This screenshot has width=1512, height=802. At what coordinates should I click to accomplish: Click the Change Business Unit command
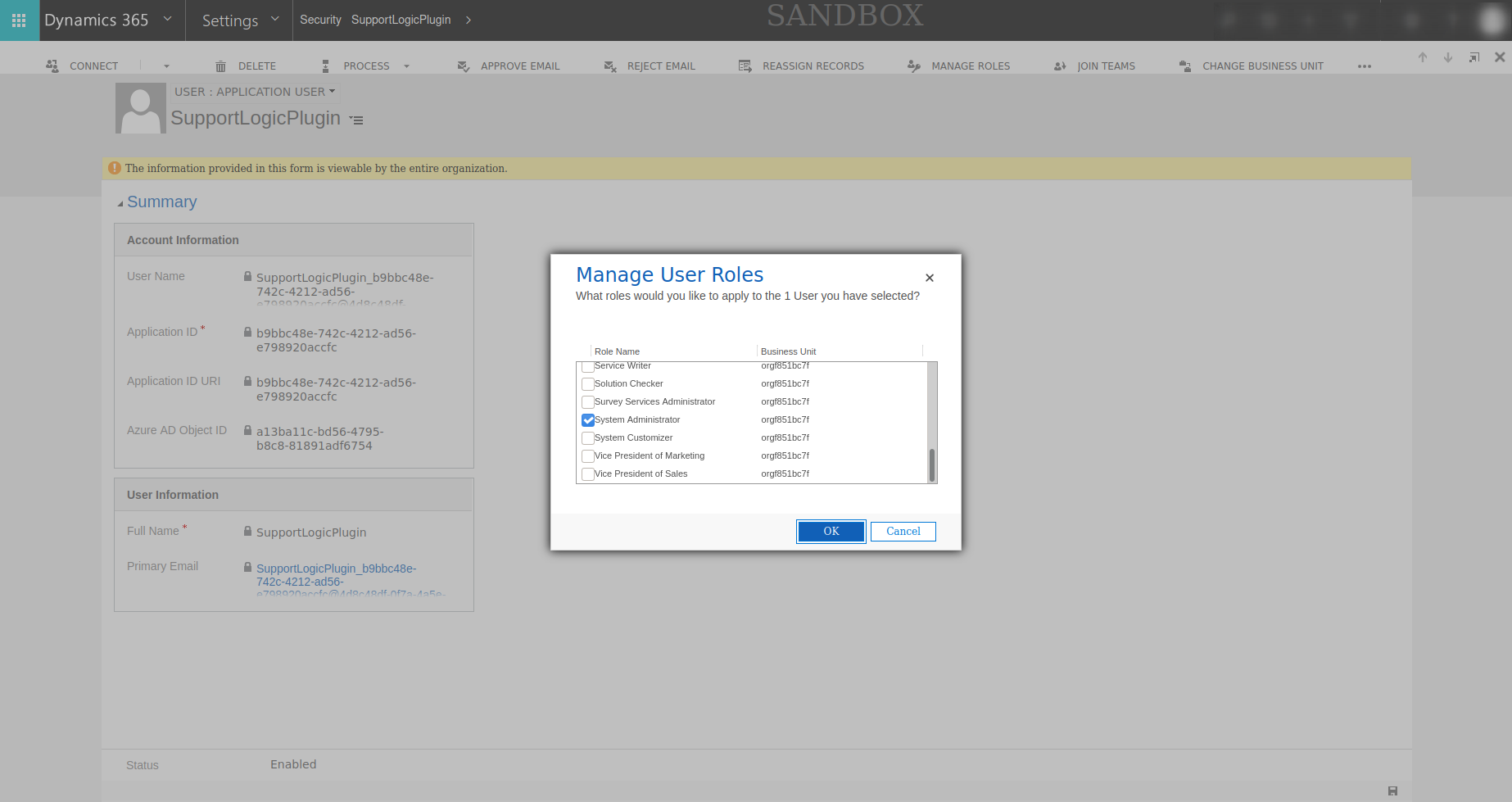click(x=1251, y=66)
